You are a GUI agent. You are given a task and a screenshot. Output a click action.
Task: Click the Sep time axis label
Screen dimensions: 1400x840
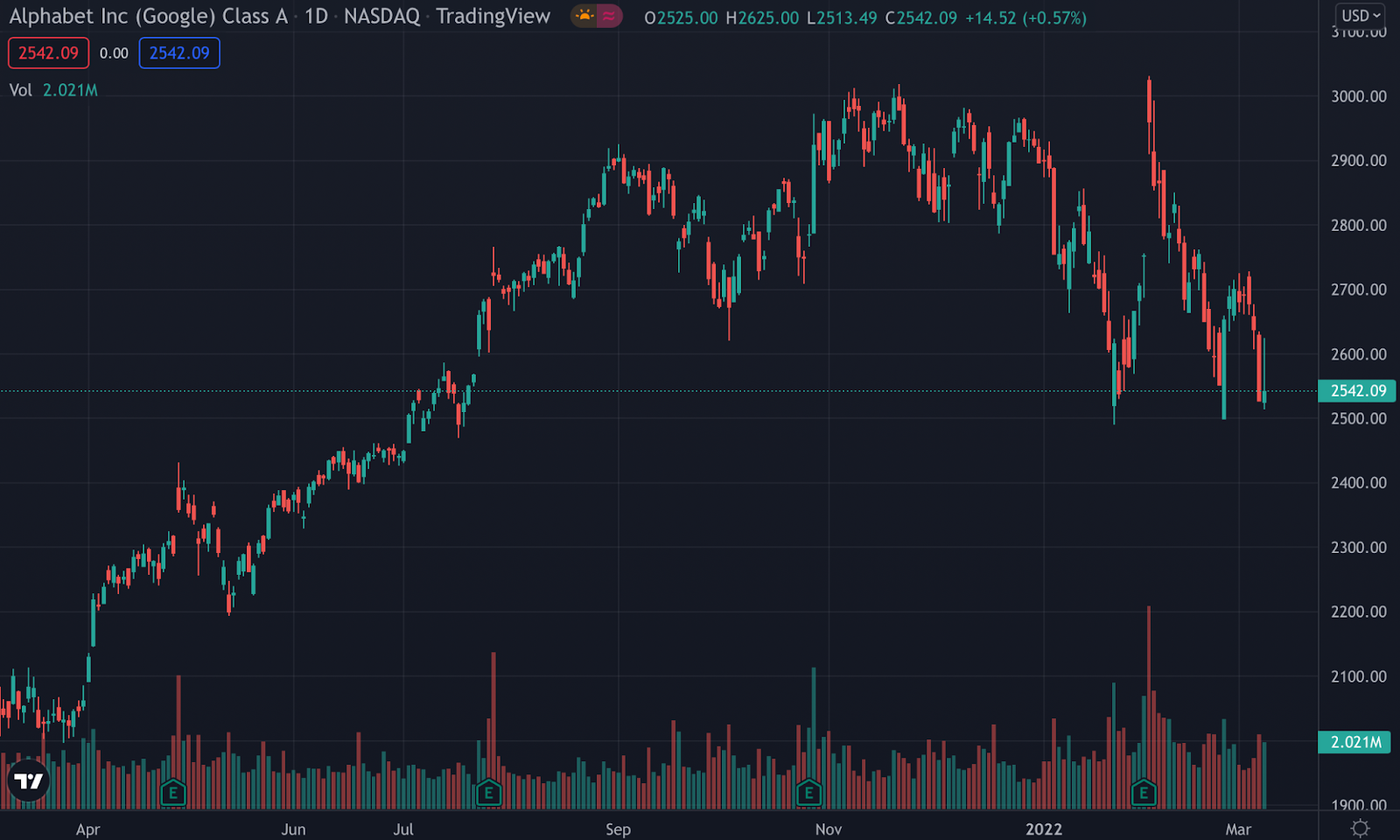pos(618,829)
